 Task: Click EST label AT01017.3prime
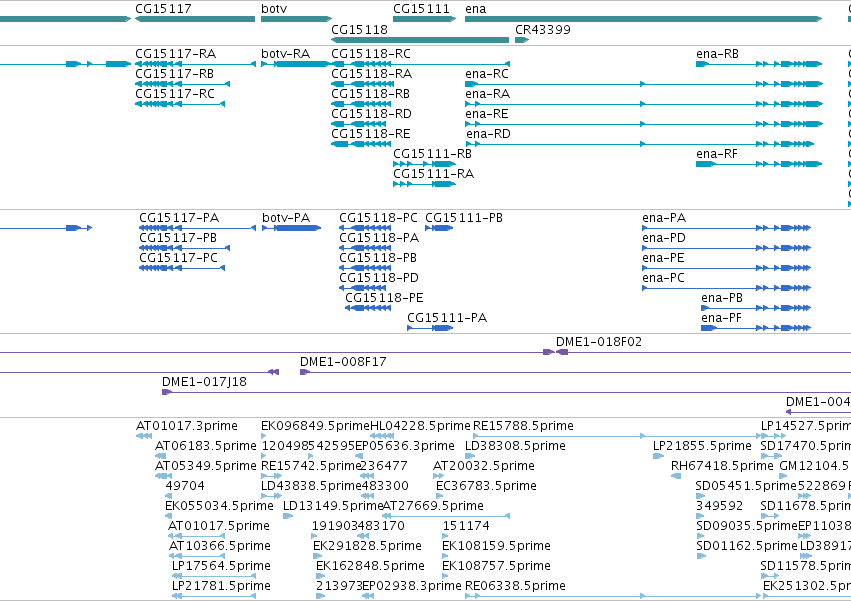[x=187, y=426]
